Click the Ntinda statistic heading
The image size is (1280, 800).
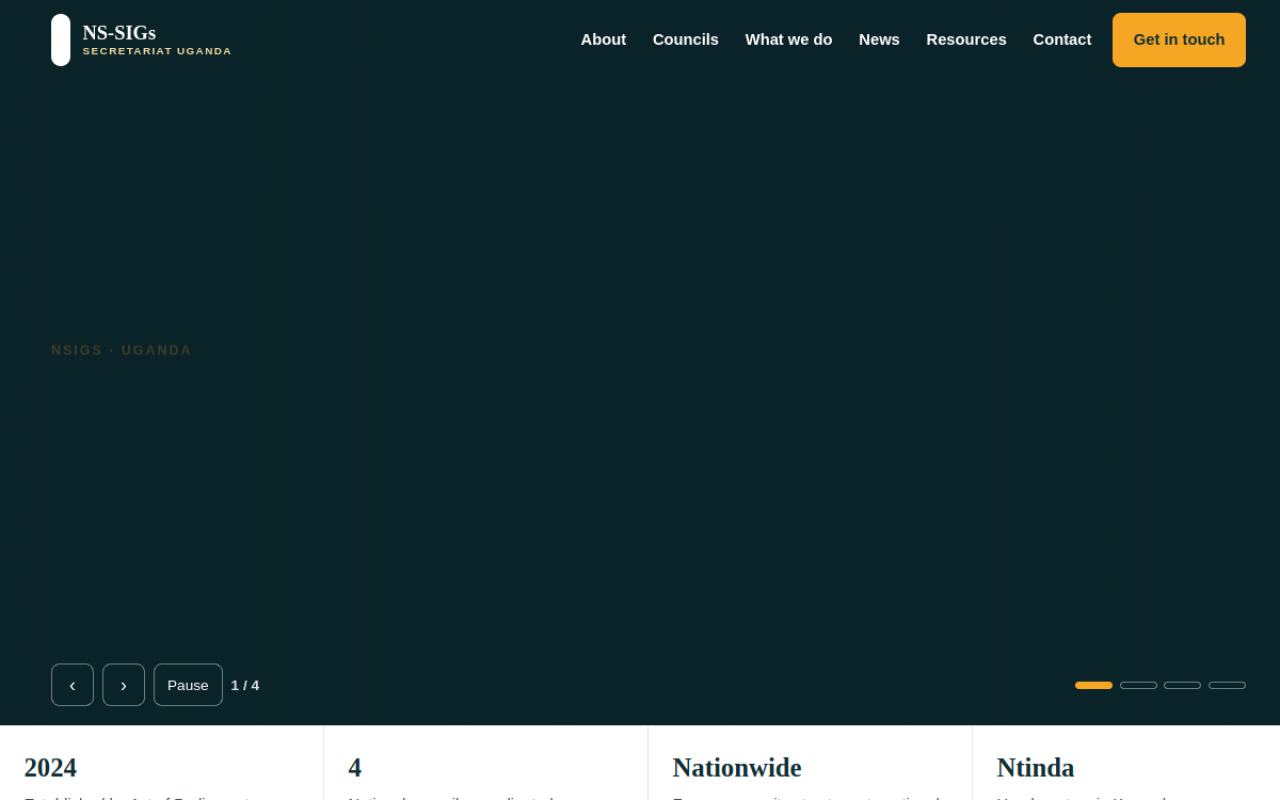click(x=1036, y=768)
